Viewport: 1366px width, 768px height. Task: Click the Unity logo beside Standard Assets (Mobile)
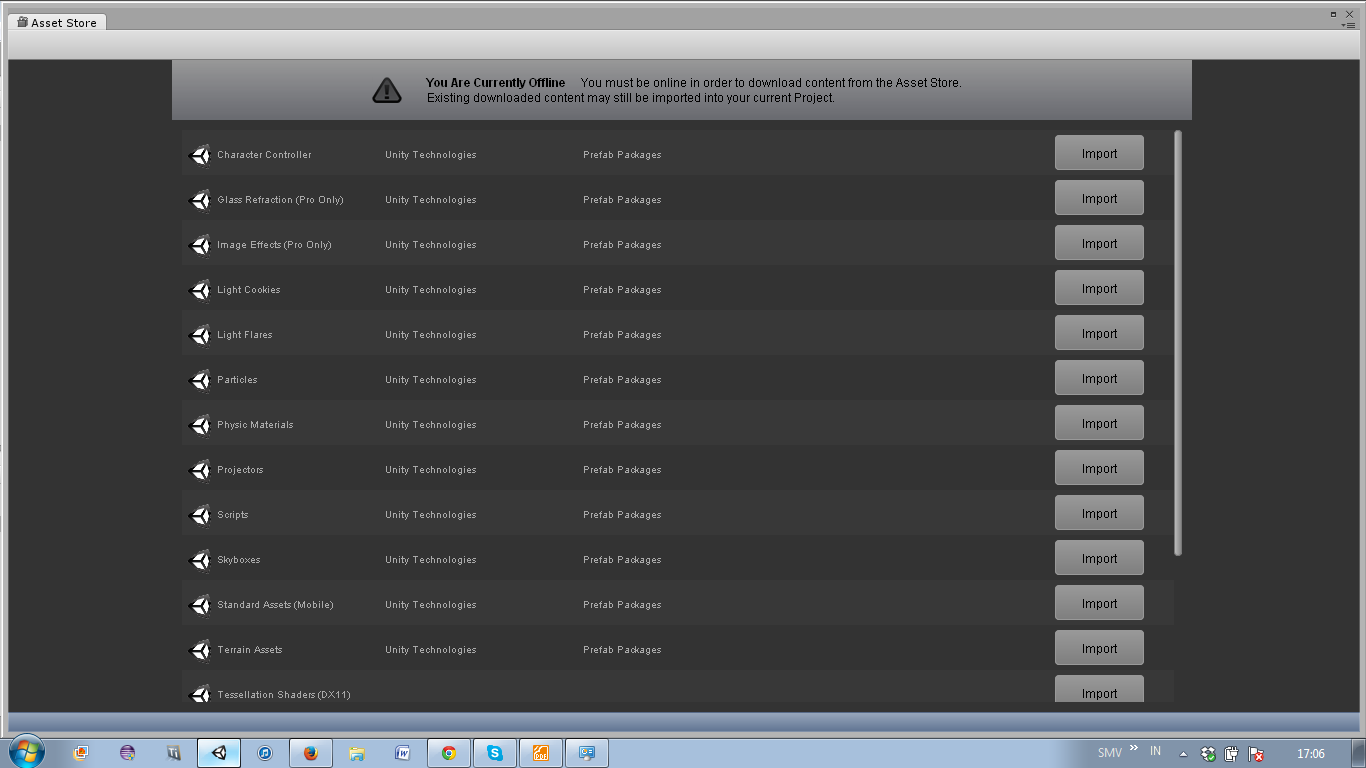point(200,606)
